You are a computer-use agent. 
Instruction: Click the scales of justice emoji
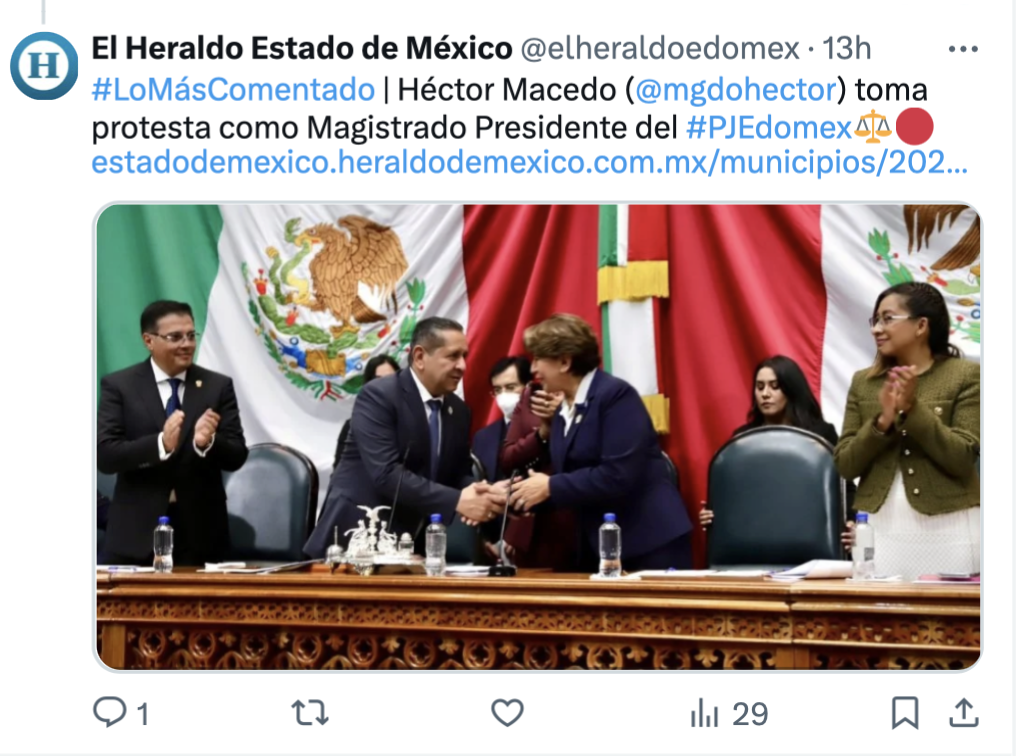[x=873, y=126]
